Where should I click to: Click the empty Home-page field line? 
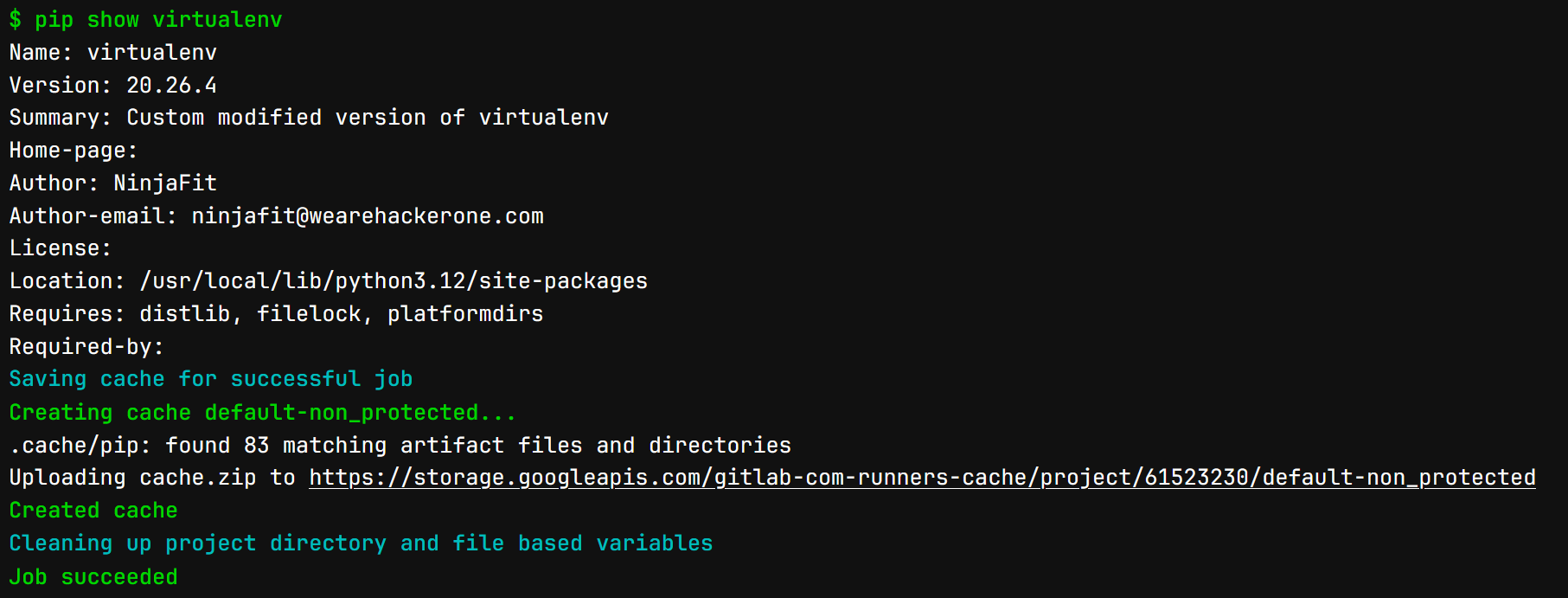coord(74,151)
